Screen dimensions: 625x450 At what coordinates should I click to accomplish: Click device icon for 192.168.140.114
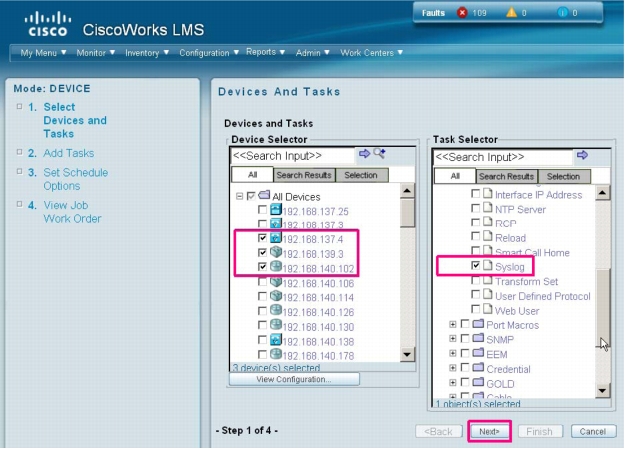(x=276, y=296)
